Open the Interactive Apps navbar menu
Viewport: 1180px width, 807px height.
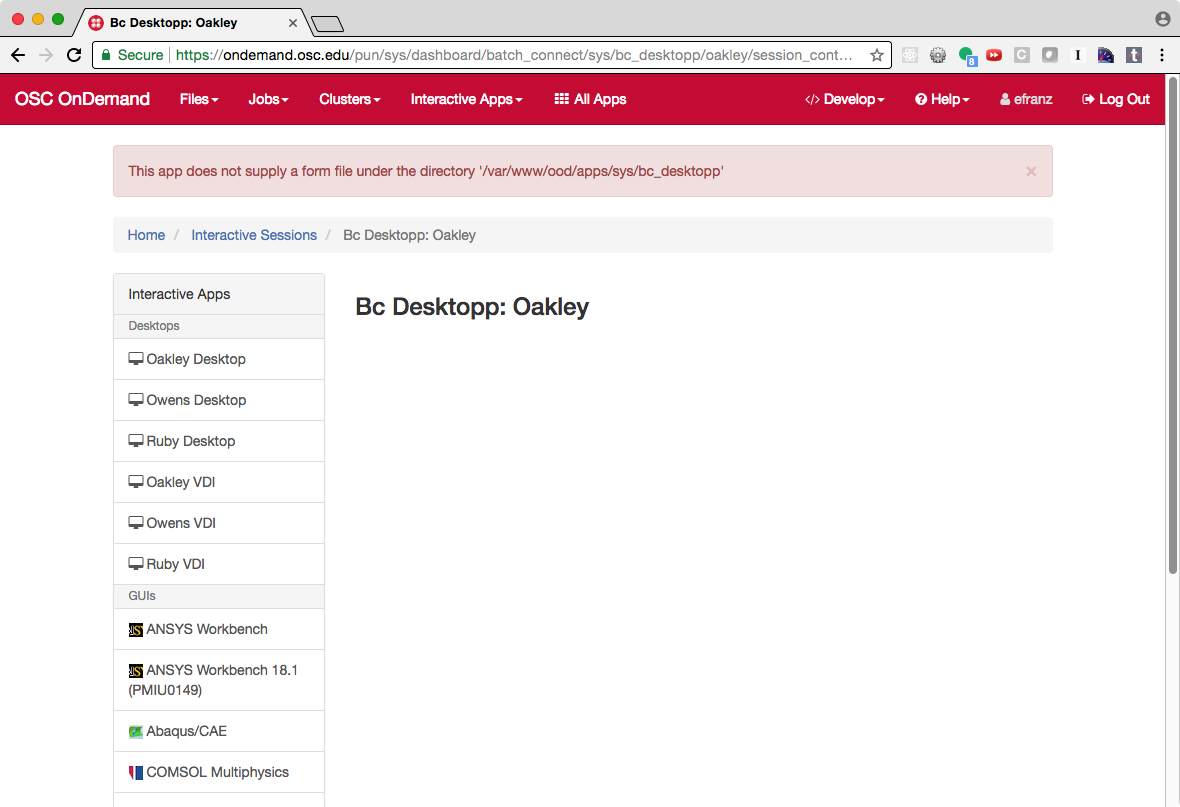tap(466, 99)
